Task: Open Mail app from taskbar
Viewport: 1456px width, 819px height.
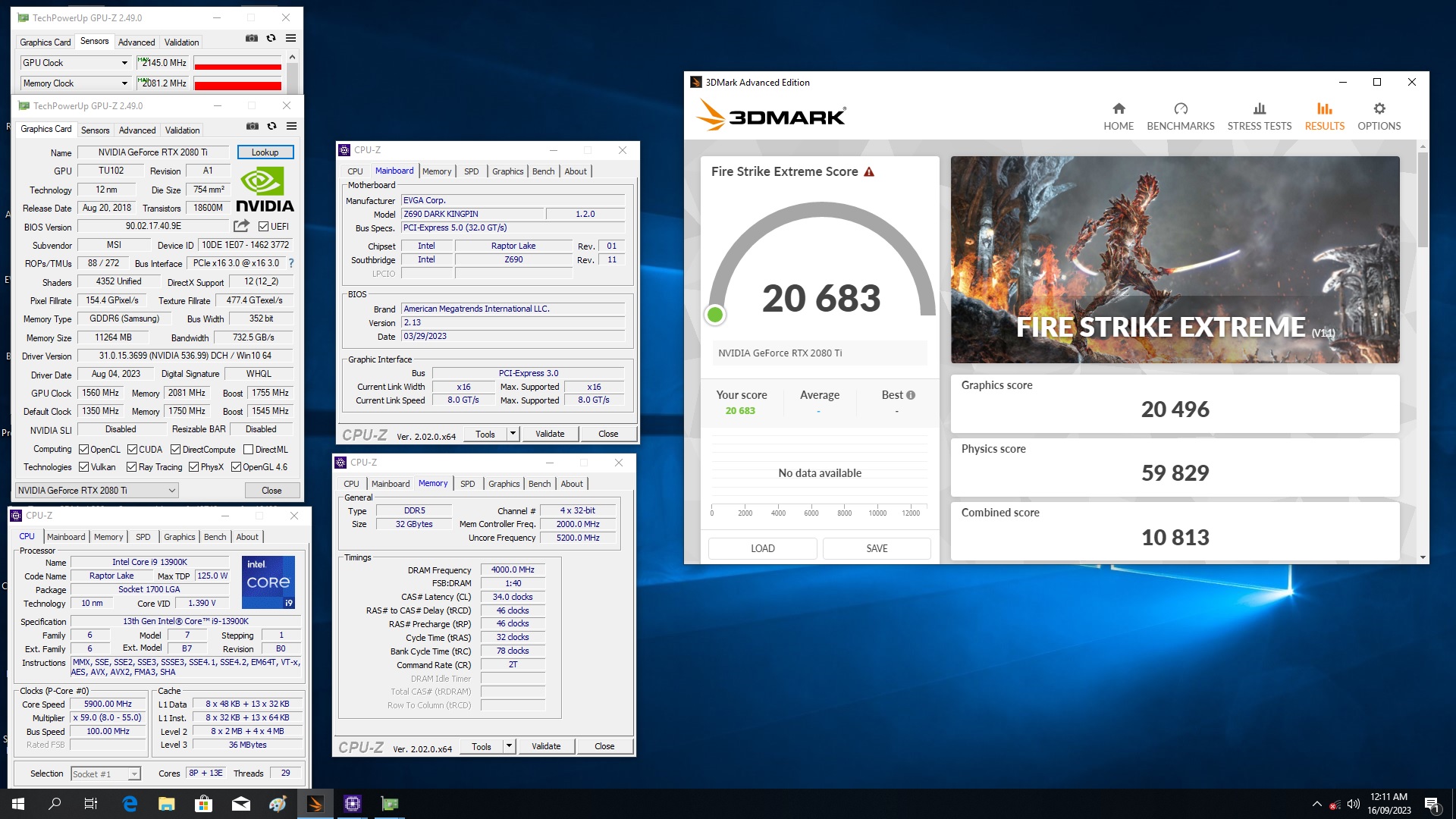Action: click(241, 804)
